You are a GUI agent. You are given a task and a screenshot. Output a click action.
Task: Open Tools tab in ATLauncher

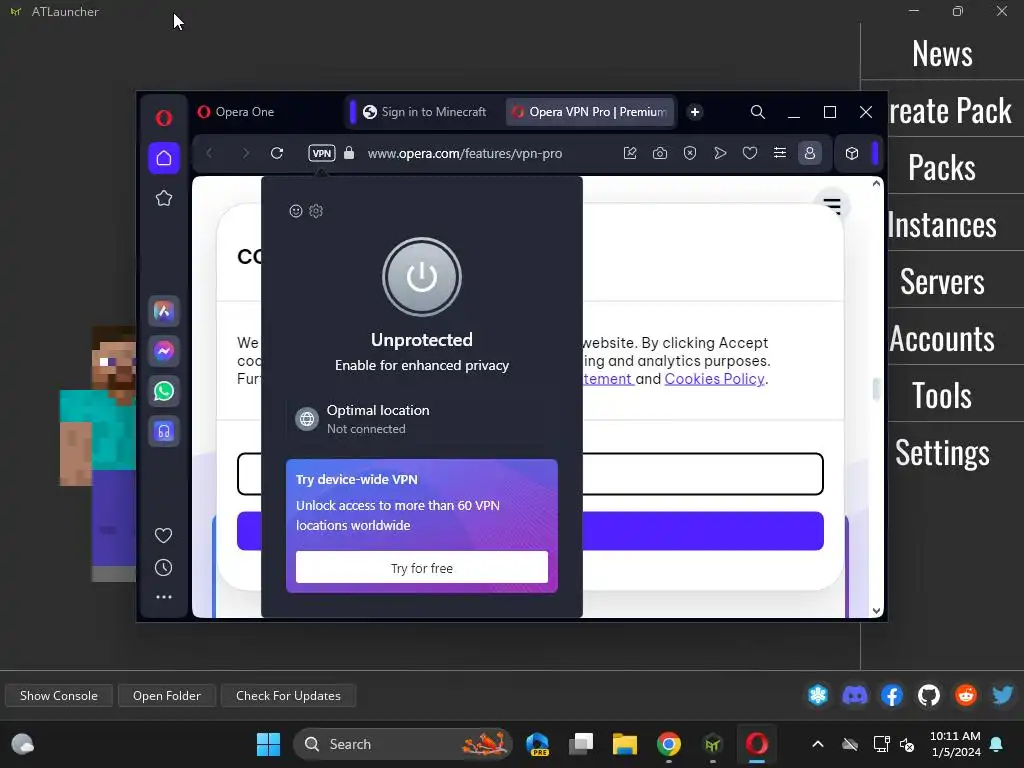(942, 395)
